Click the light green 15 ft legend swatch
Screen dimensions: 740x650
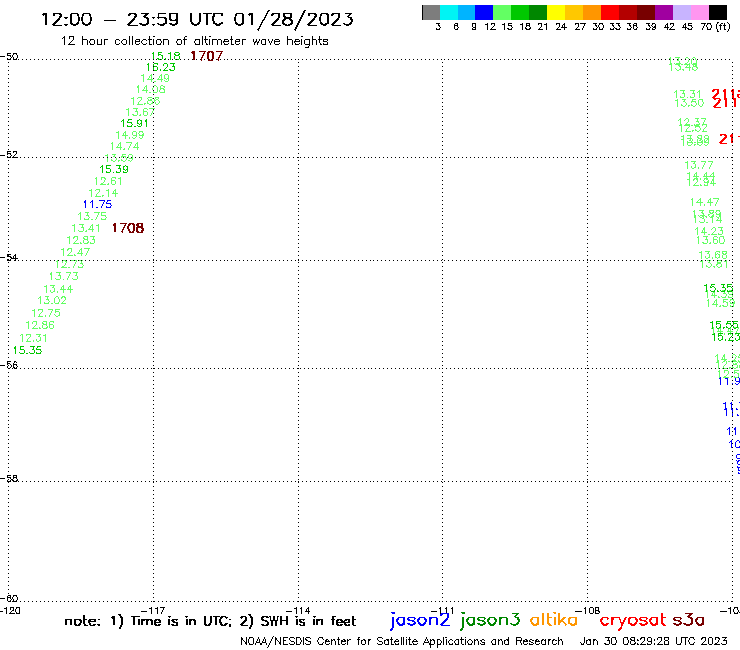pos(502,12)
